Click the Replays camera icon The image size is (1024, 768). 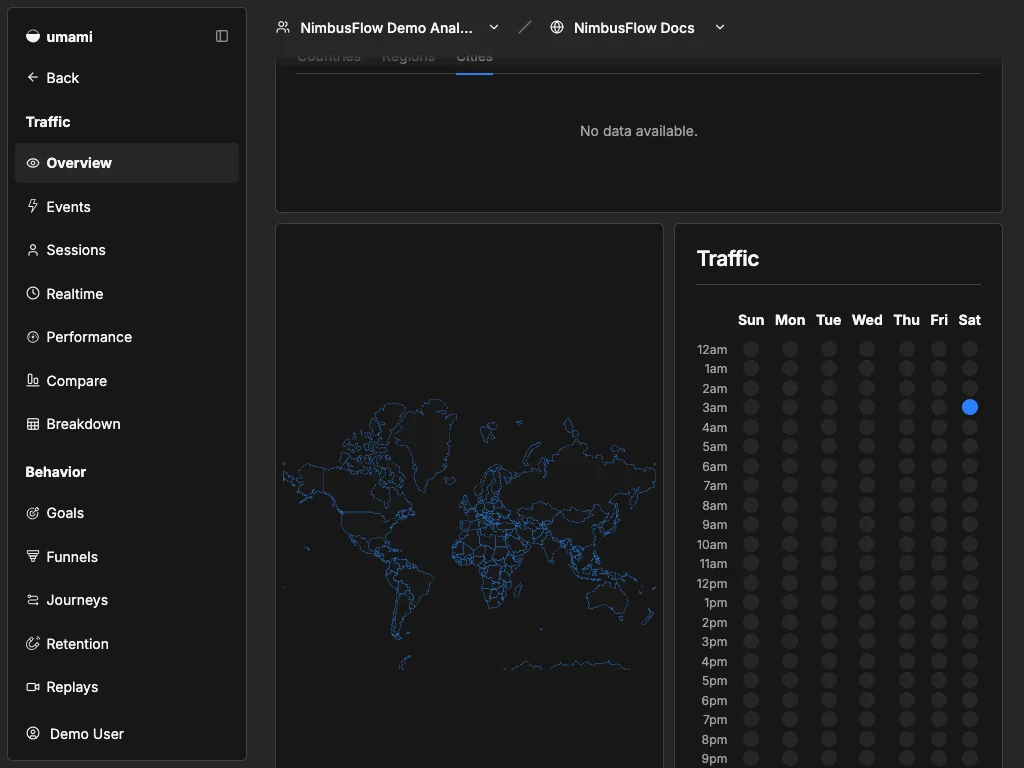coord(33,686)
